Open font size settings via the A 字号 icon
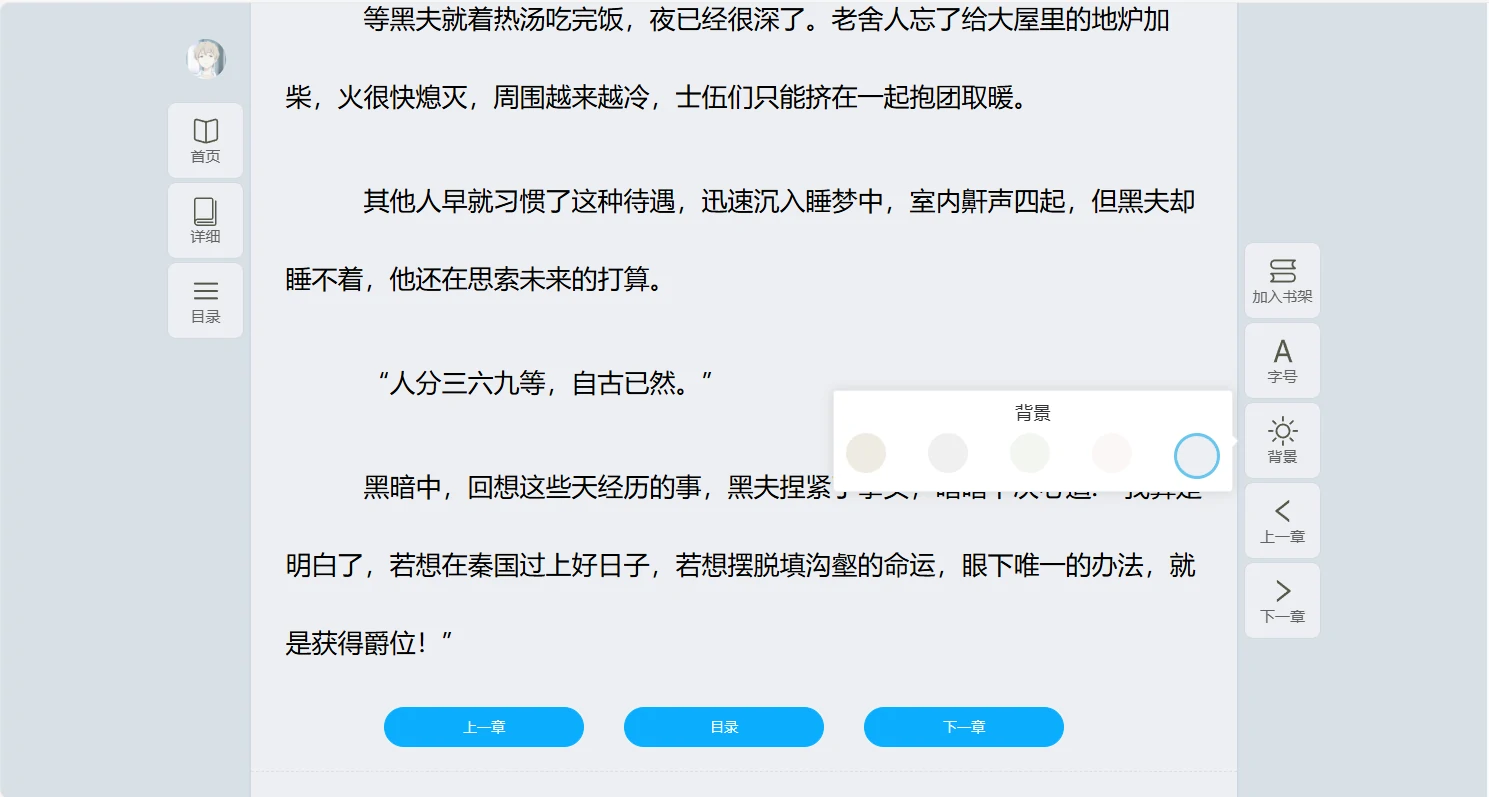The image size is (1489, 797). coord(1282,360)
